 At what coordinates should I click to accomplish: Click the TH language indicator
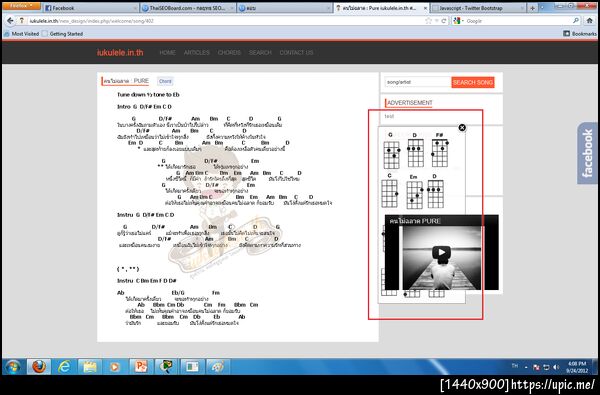pos(515,366)
